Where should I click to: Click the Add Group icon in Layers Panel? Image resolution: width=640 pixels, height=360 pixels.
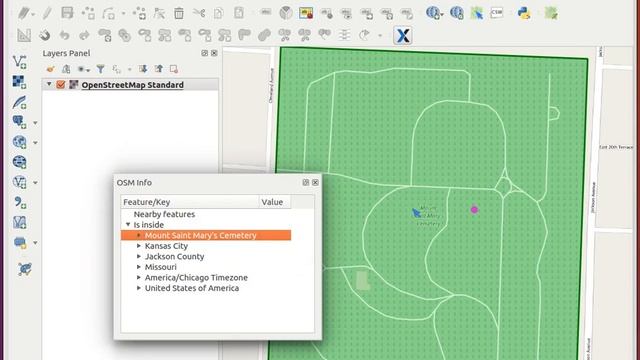tap(66, 69)
